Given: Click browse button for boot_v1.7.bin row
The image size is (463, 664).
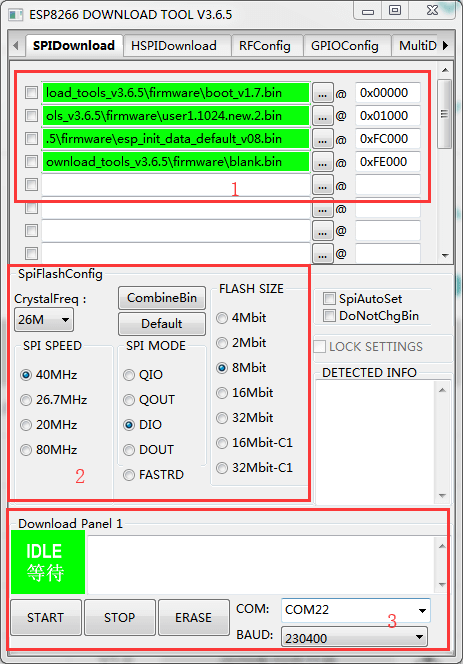Looking at the screenshot, I should point(323,93).
